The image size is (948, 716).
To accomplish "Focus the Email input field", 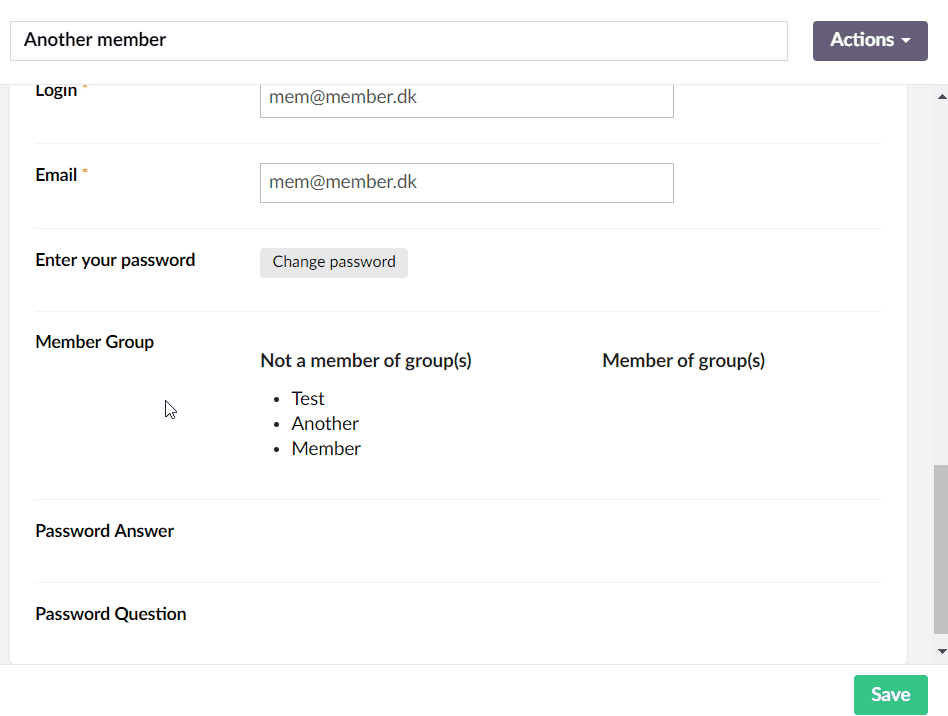I will pos(466,182).
